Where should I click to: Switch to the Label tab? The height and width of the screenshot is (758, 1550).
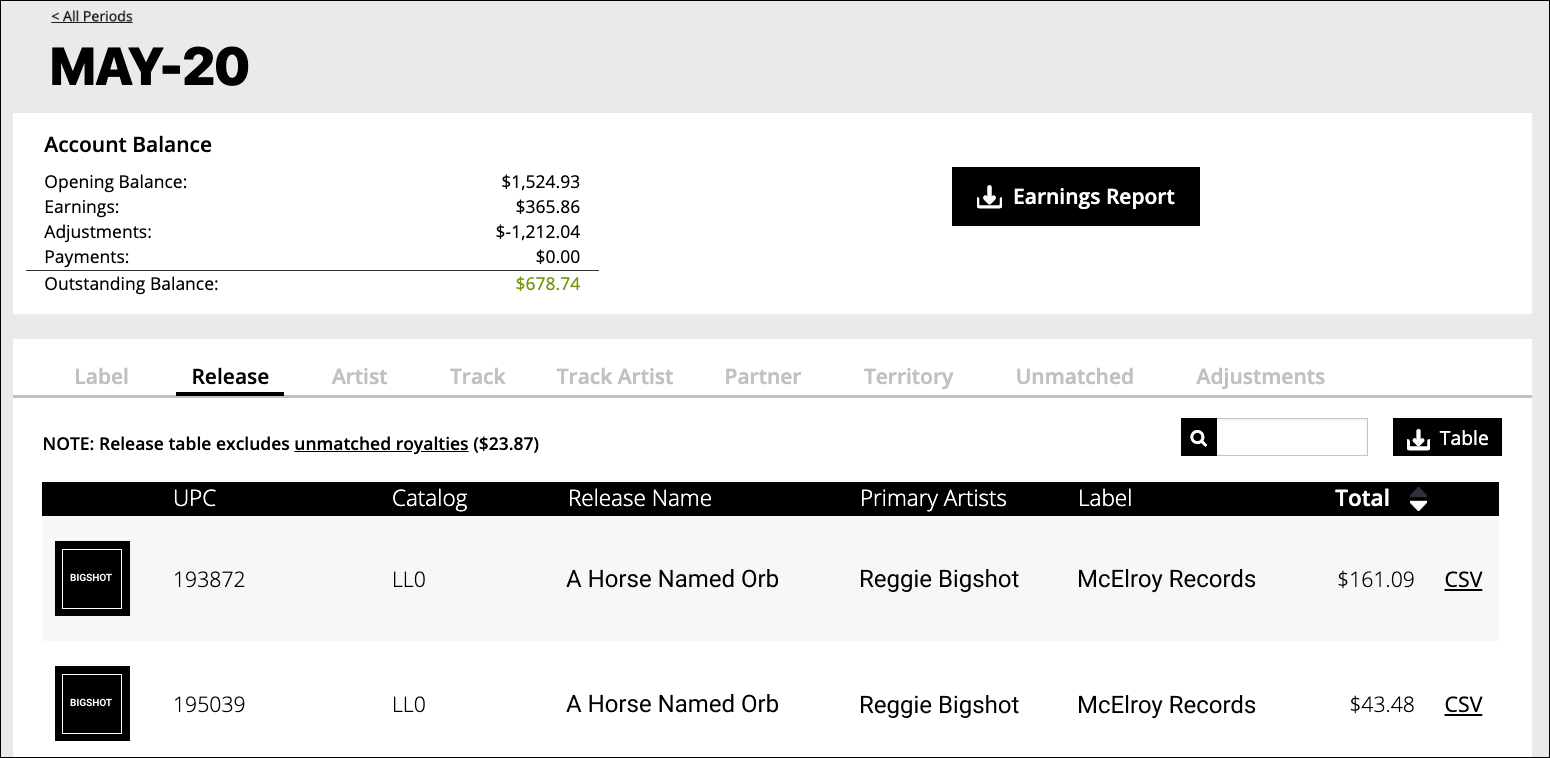pyautogui.click(x=101, y=377)
